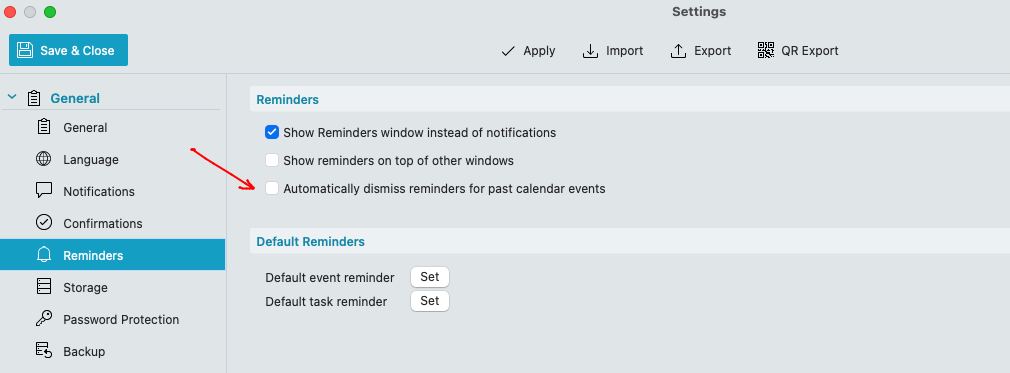Click the Confirmations circled checkmark icon
This screenshot has height=373, width=1010.
click(x=44, y=222)
